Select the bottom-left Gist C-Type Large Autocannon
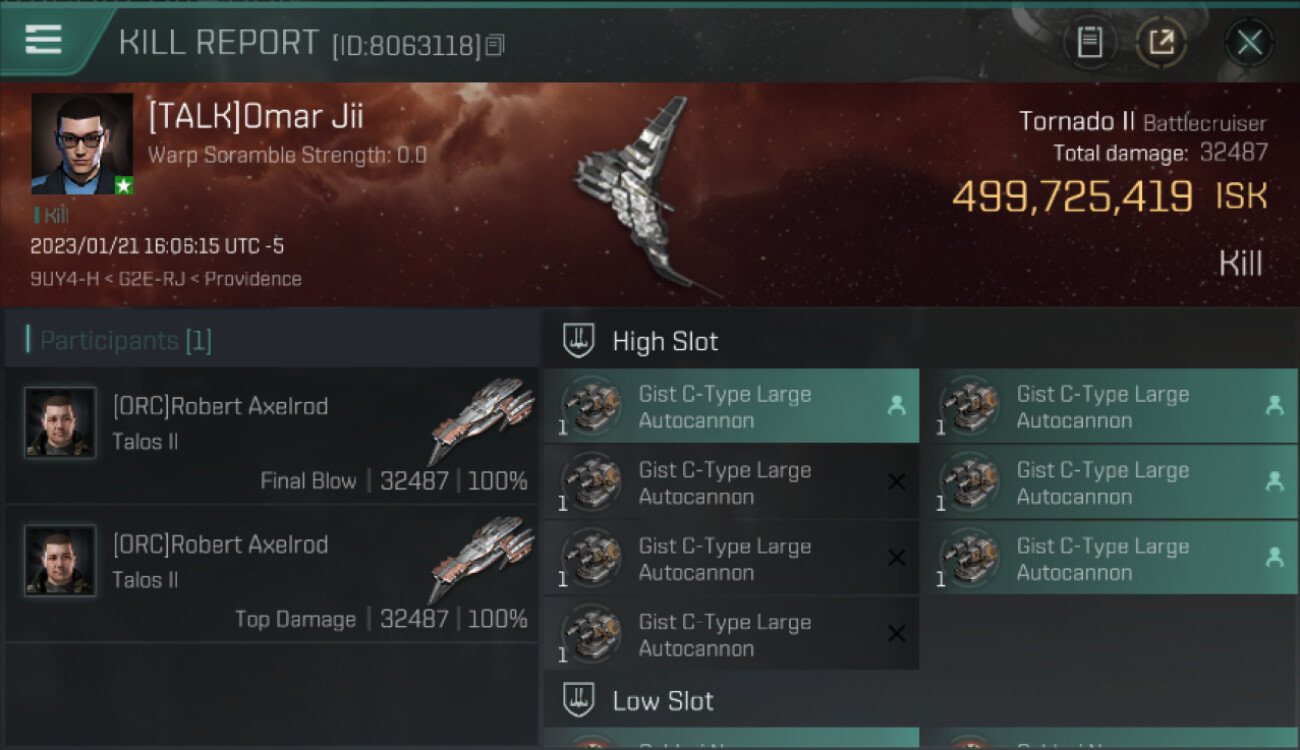 (731, 634)
